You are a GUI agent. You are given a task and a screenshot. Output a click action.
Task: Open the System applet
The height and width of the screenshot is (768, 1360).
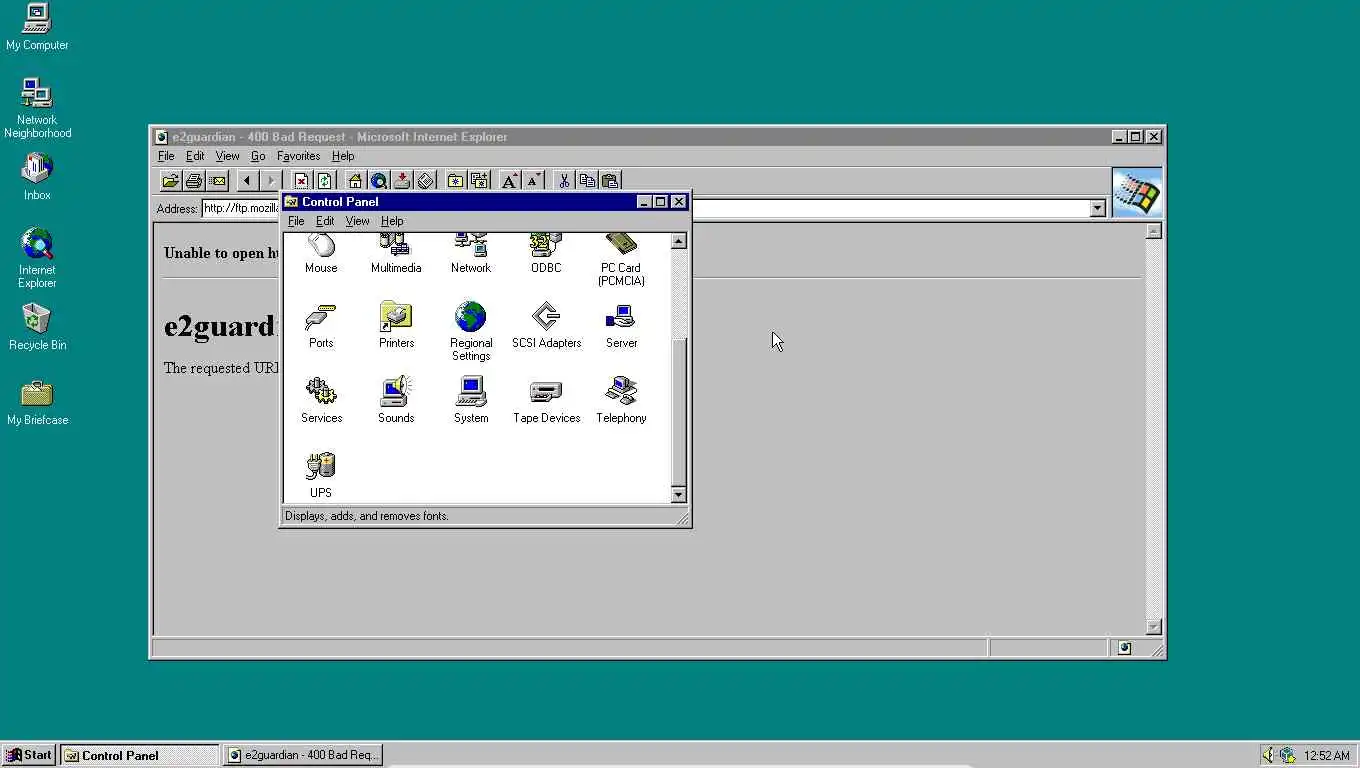[x=471, y=400]
